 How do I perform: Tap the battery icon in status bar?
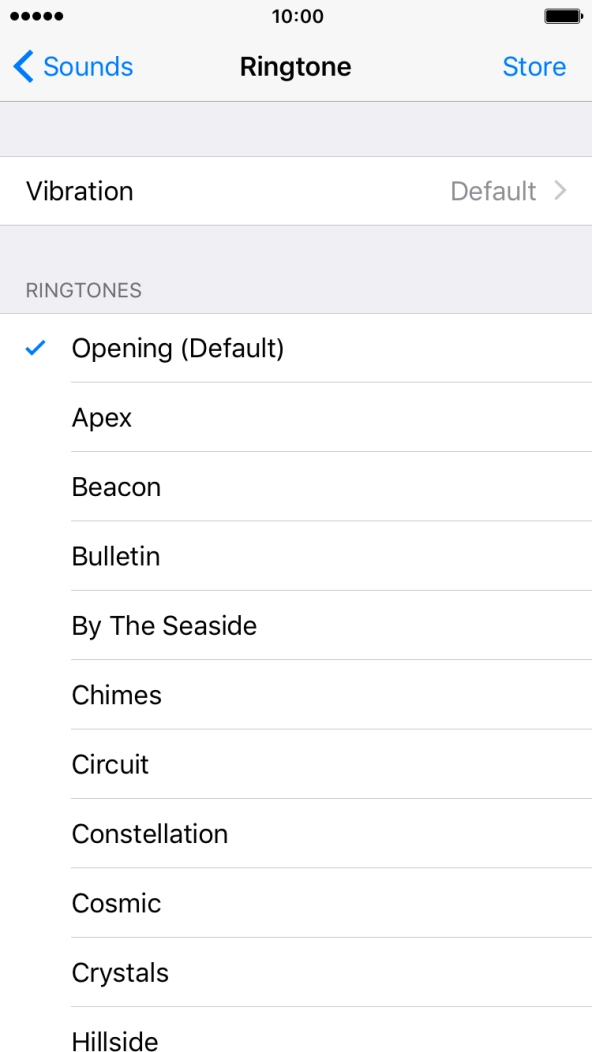pyautogui.click(x=562, y=16)
